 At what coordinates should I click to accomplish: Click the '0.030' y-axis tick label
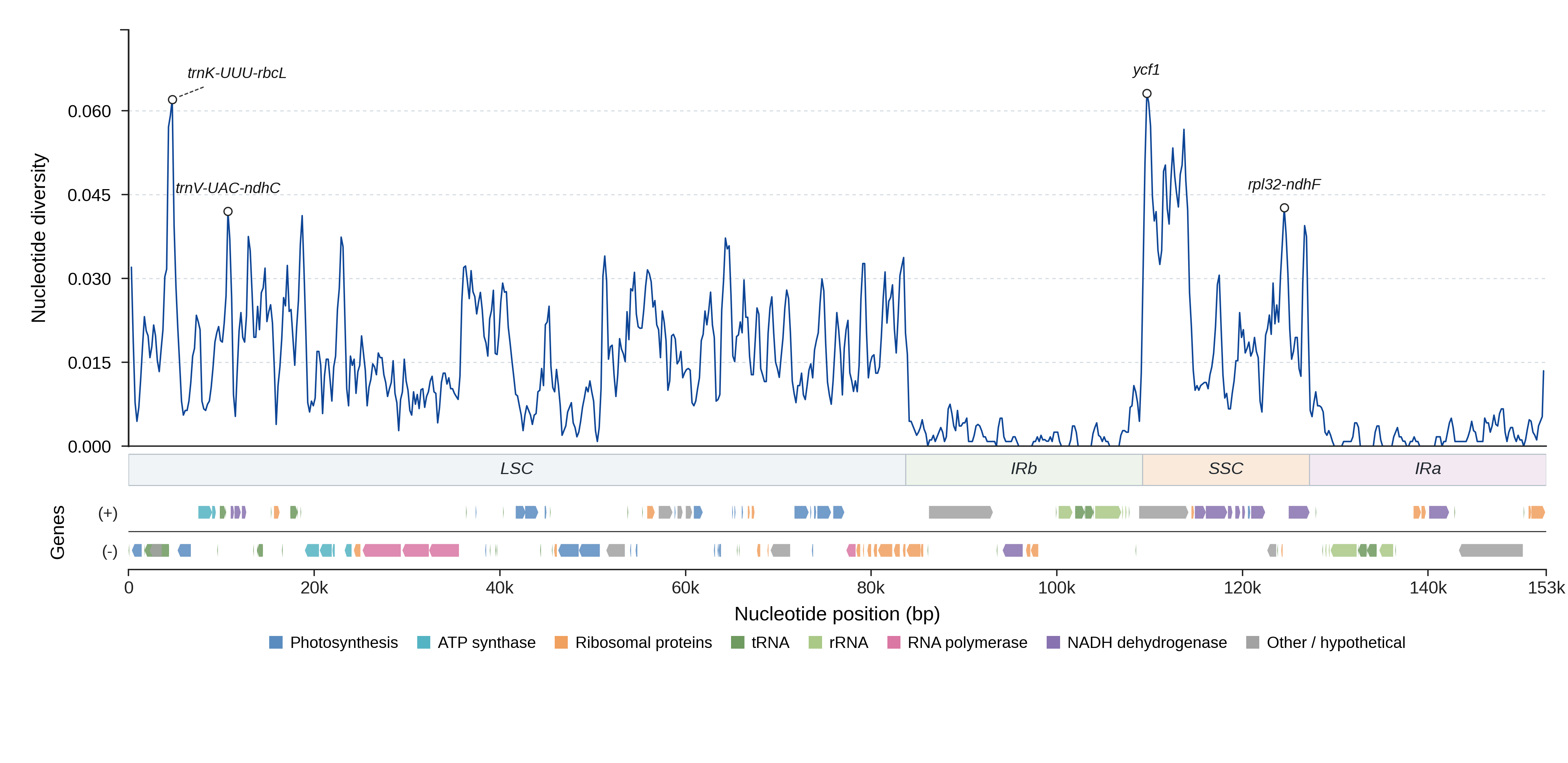pyautogui.click(x=90, y=279)
